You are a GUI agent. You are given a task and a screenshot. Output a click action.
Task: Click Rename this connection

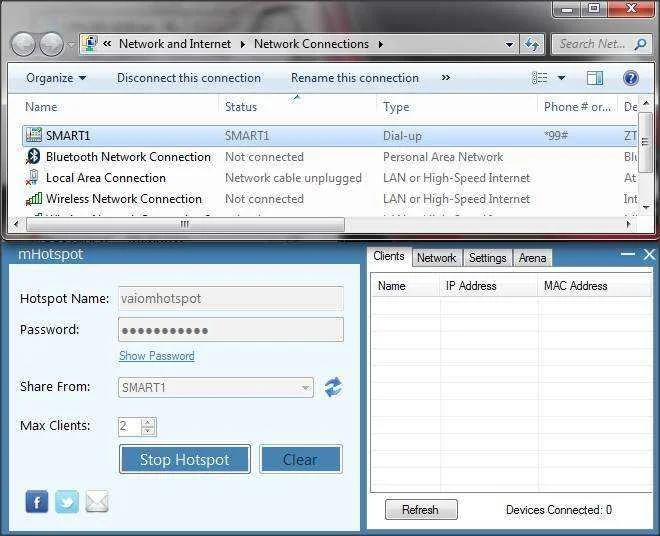coord(355,78)
